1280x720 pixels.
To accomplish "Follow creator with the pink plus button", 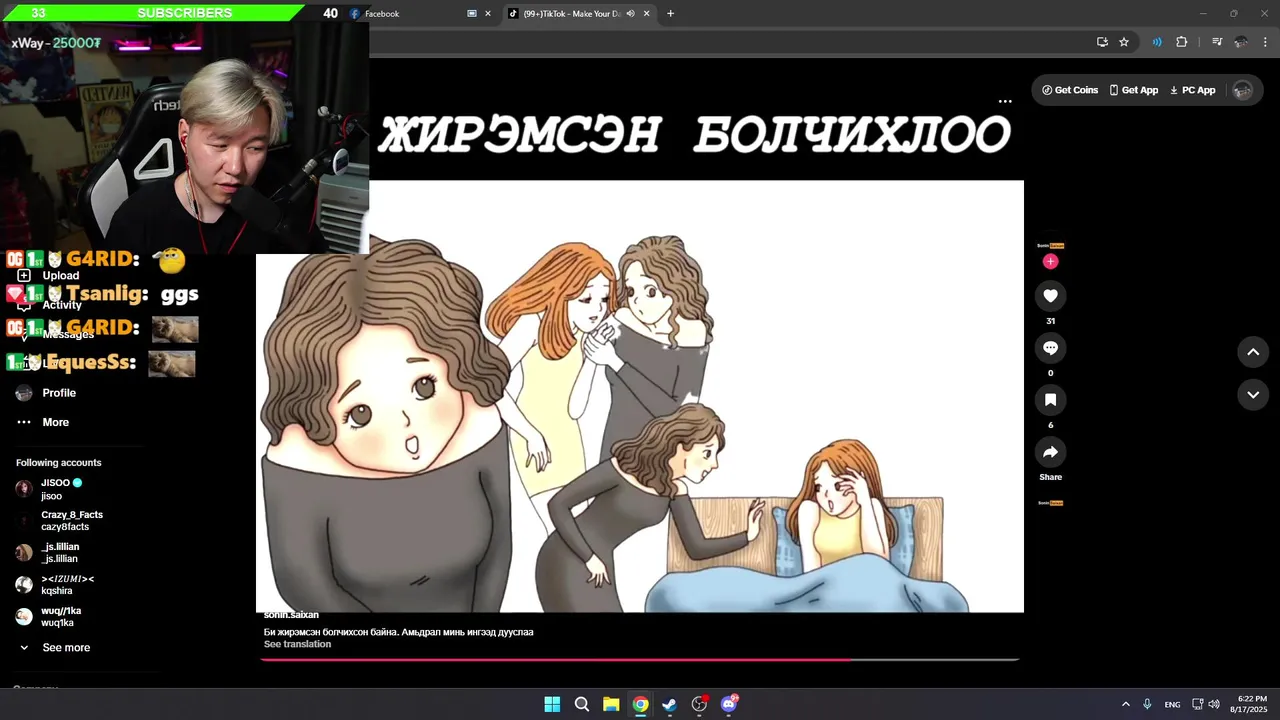I will pyautogui.click(x=1050, y=261).
